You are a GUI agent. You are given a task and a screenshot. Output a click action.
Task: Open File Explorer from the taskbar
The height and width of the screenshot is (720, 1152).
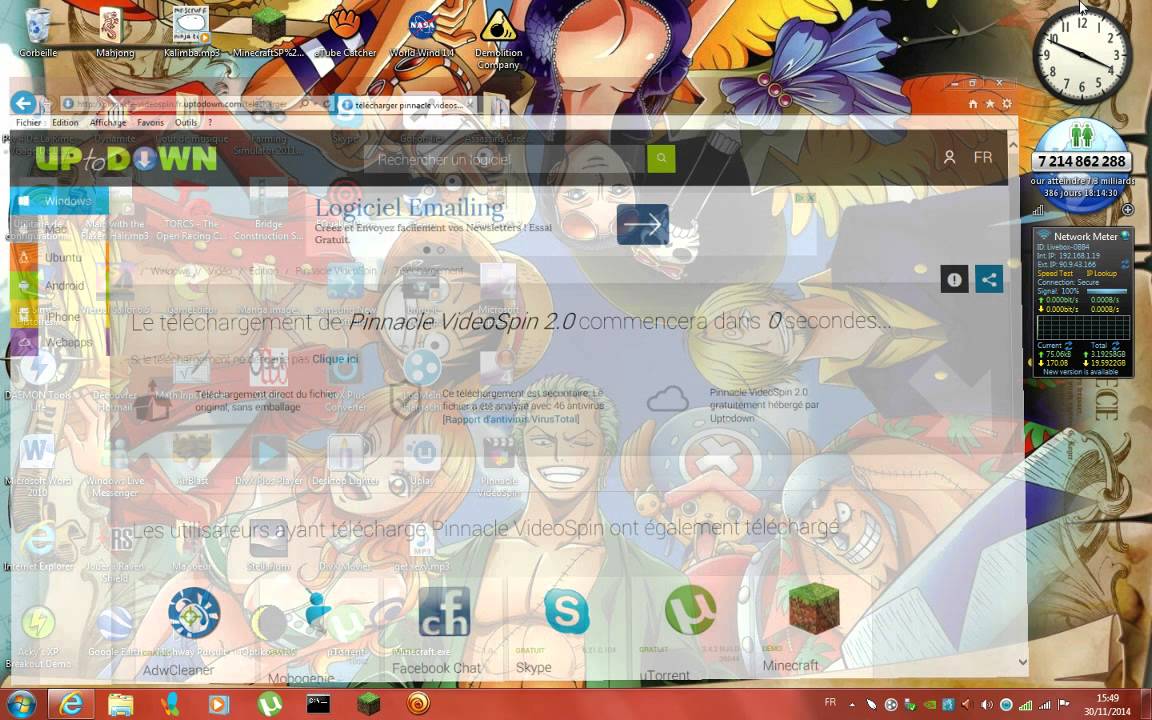click(121, 704)
